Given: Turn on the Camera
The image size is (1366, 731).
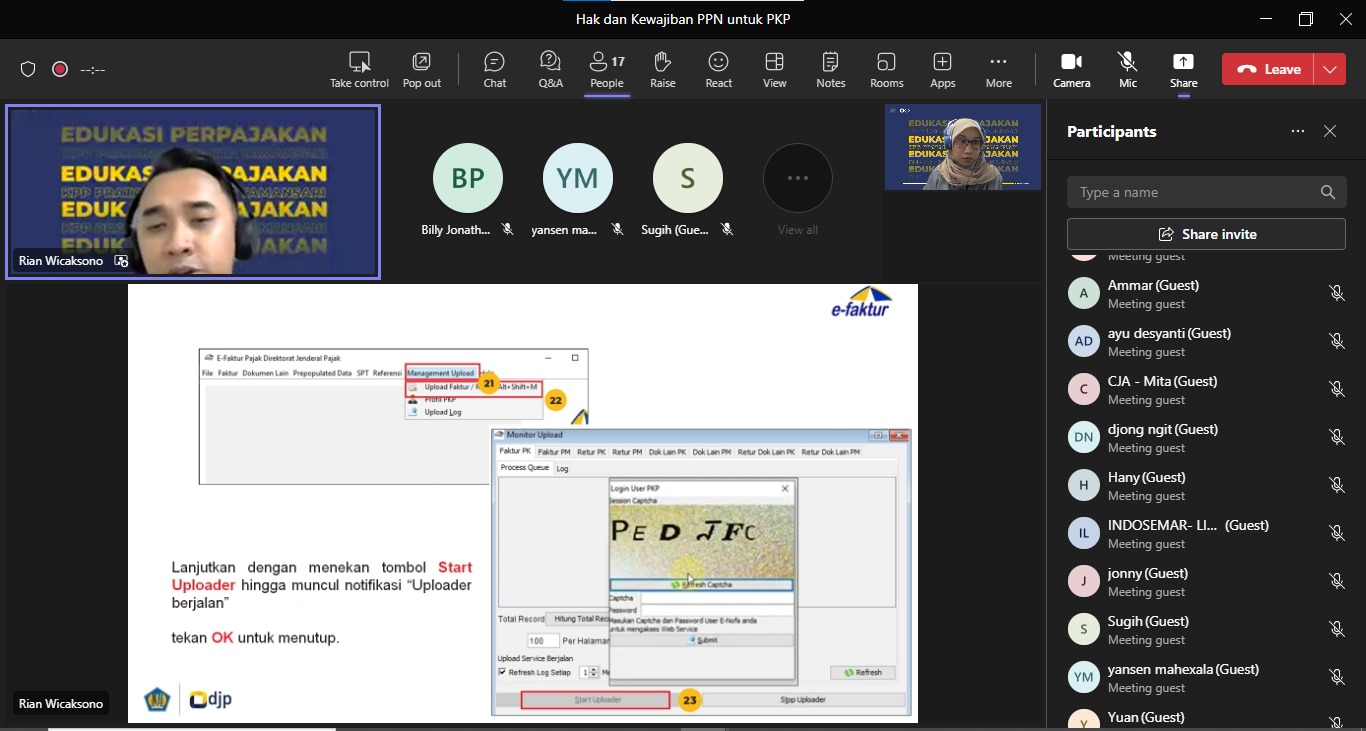Looking at the screenshot, I should [x=1071, y=70].
